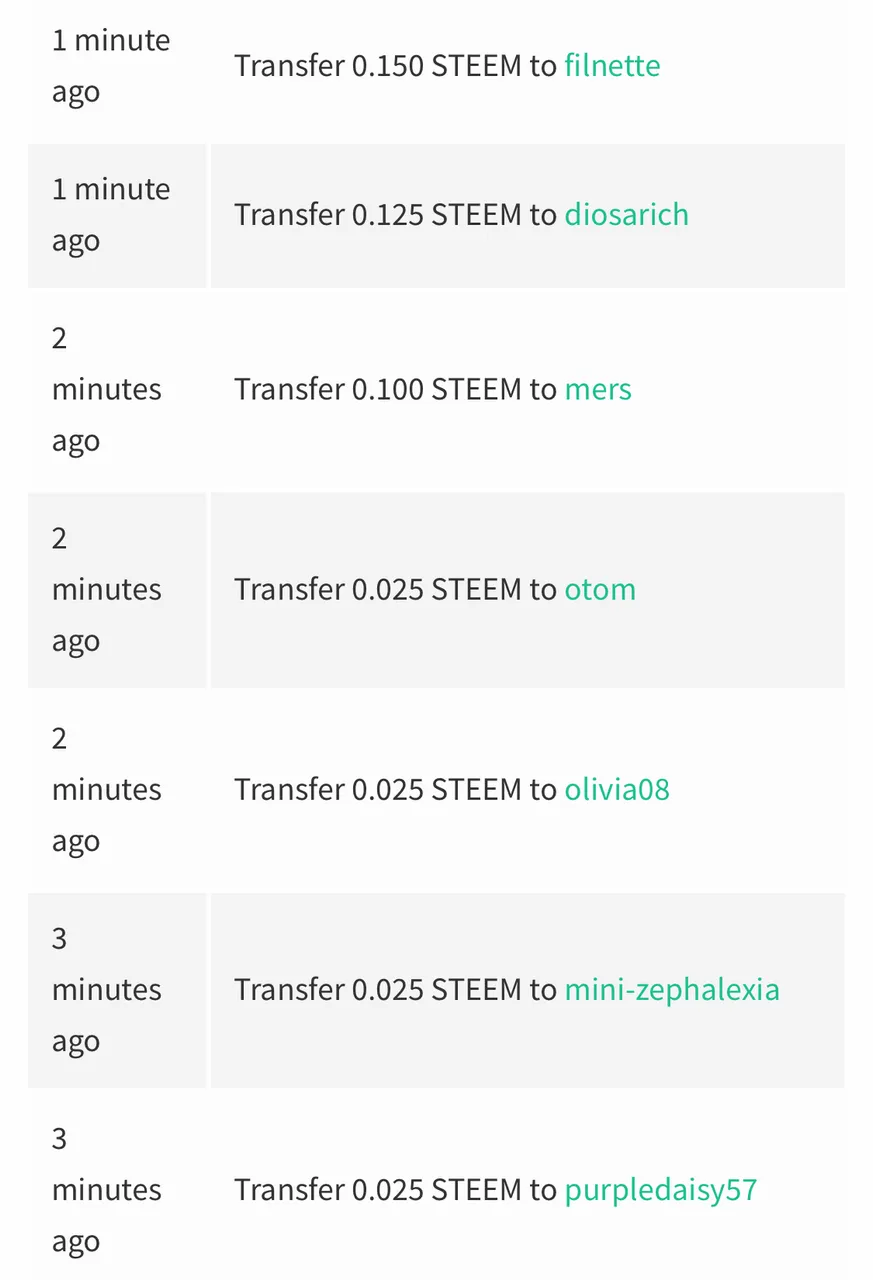Click the timestamp beside the otom transfer
Viewport: 873px width, 1280px height.
point(106,589)
